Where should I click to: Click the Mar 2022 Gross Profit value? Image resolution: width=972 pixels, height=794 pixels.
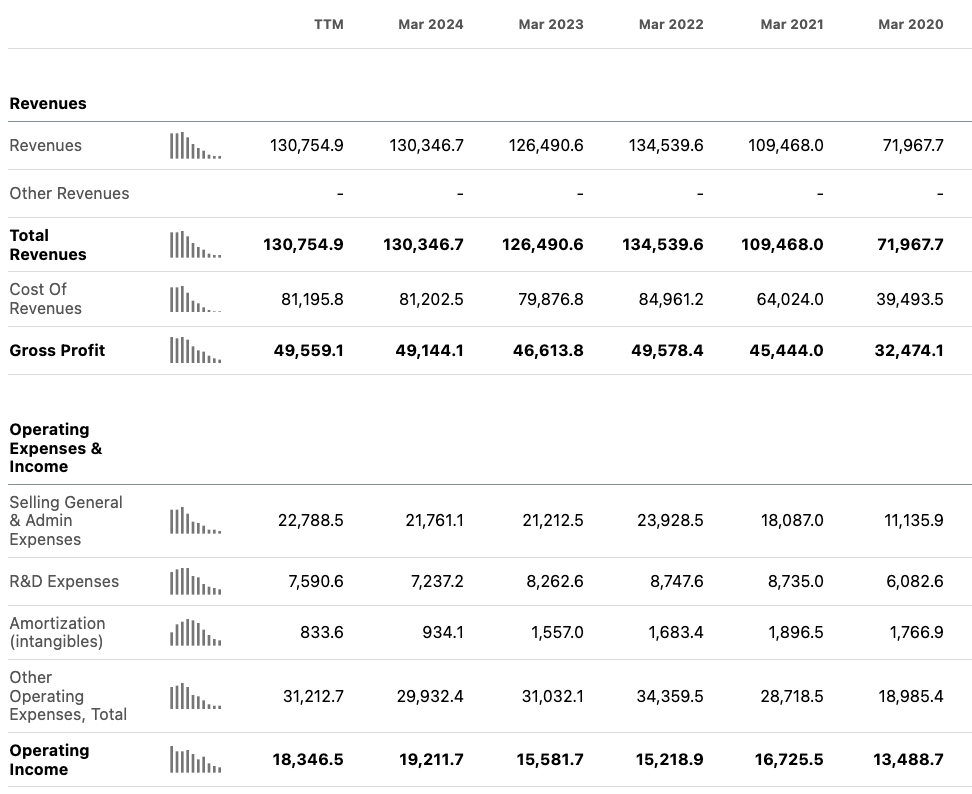click(667, 350)
